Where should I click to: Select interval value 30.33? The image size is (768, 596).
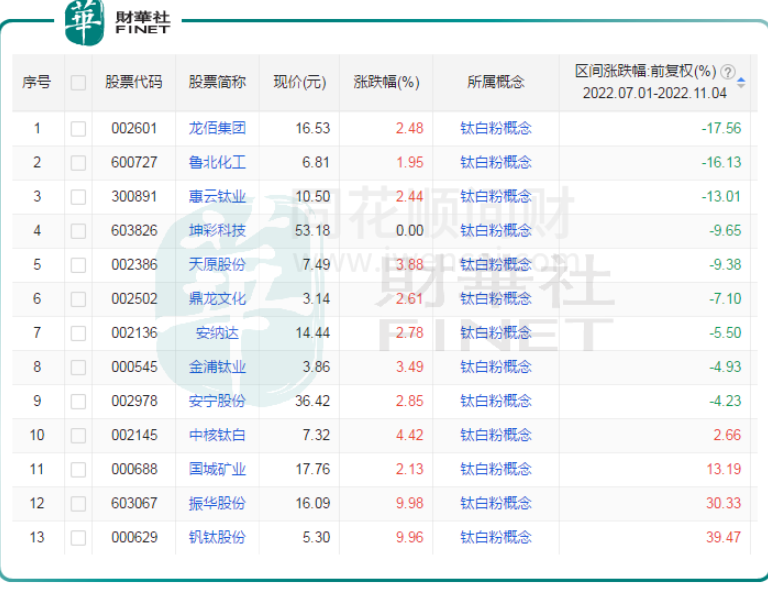pos(723,503)
